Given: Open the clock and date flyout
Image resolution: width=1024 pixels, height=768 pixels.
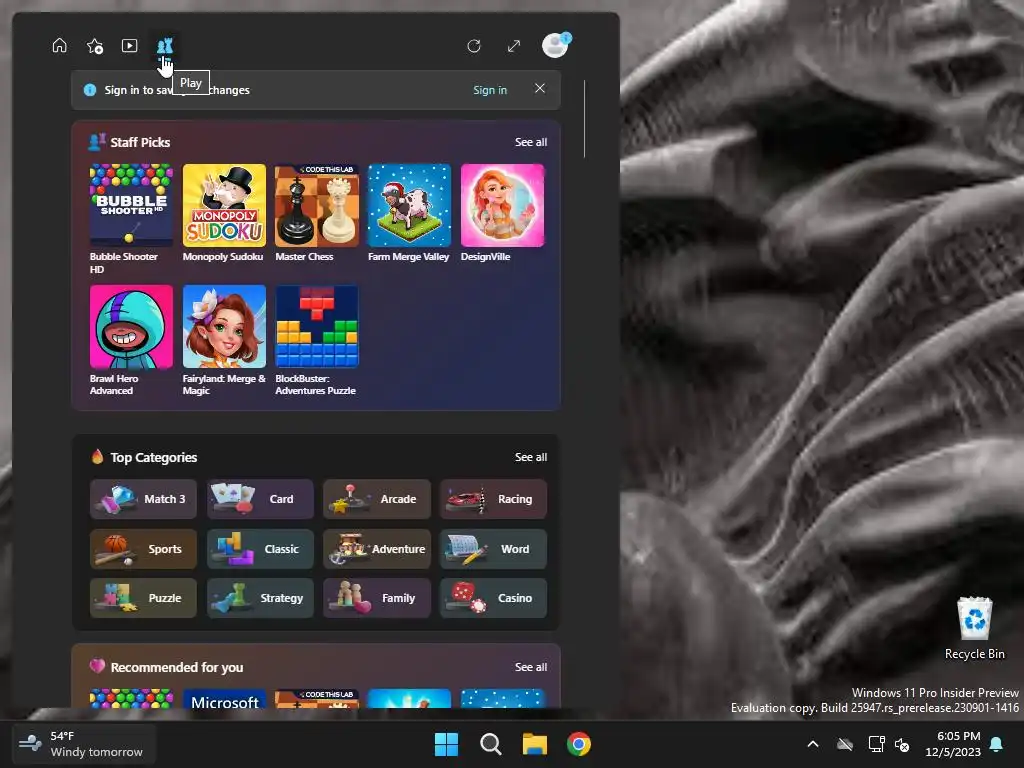Looking at the screenshot, I should (x=953, y=744).
